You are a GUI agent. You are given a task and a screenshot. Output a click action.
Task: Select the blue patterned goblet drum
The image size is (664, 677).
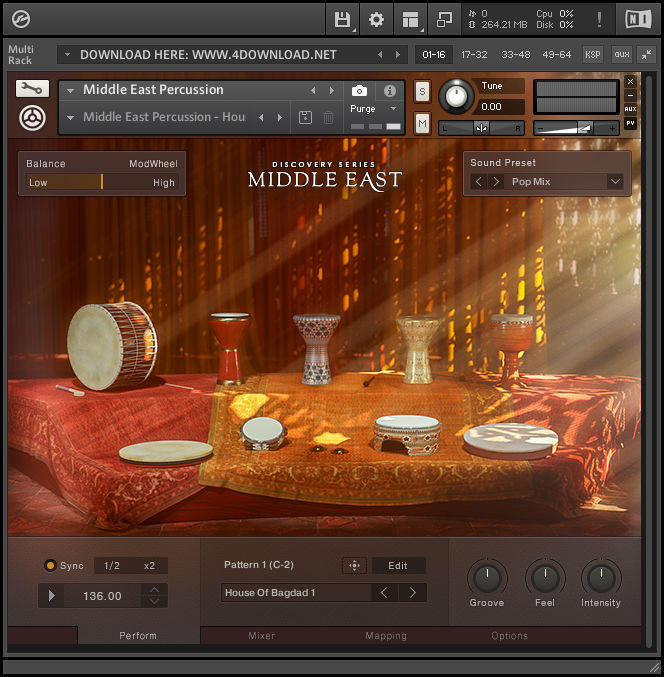pyautogui.click(x=316, y=349)
